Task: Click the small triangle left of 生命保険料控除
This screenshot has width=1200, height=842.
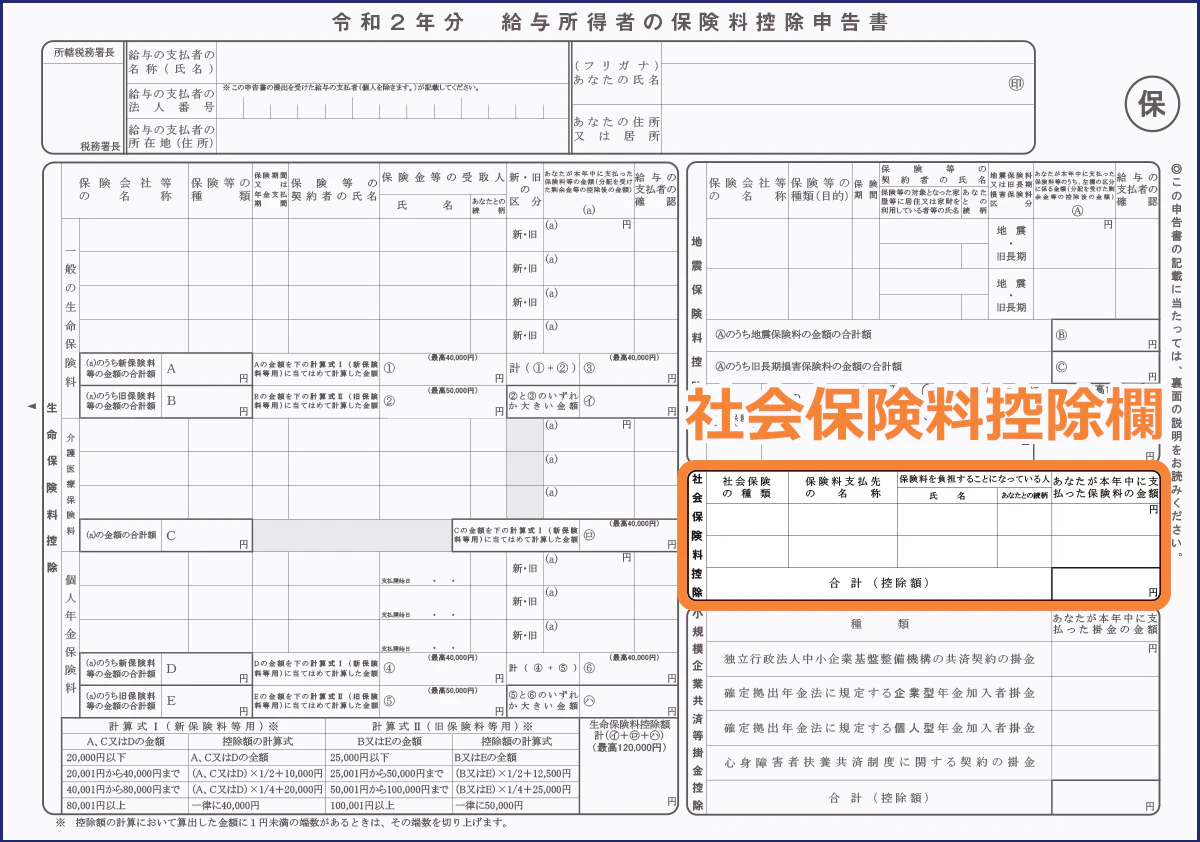Action: point(31,406)
